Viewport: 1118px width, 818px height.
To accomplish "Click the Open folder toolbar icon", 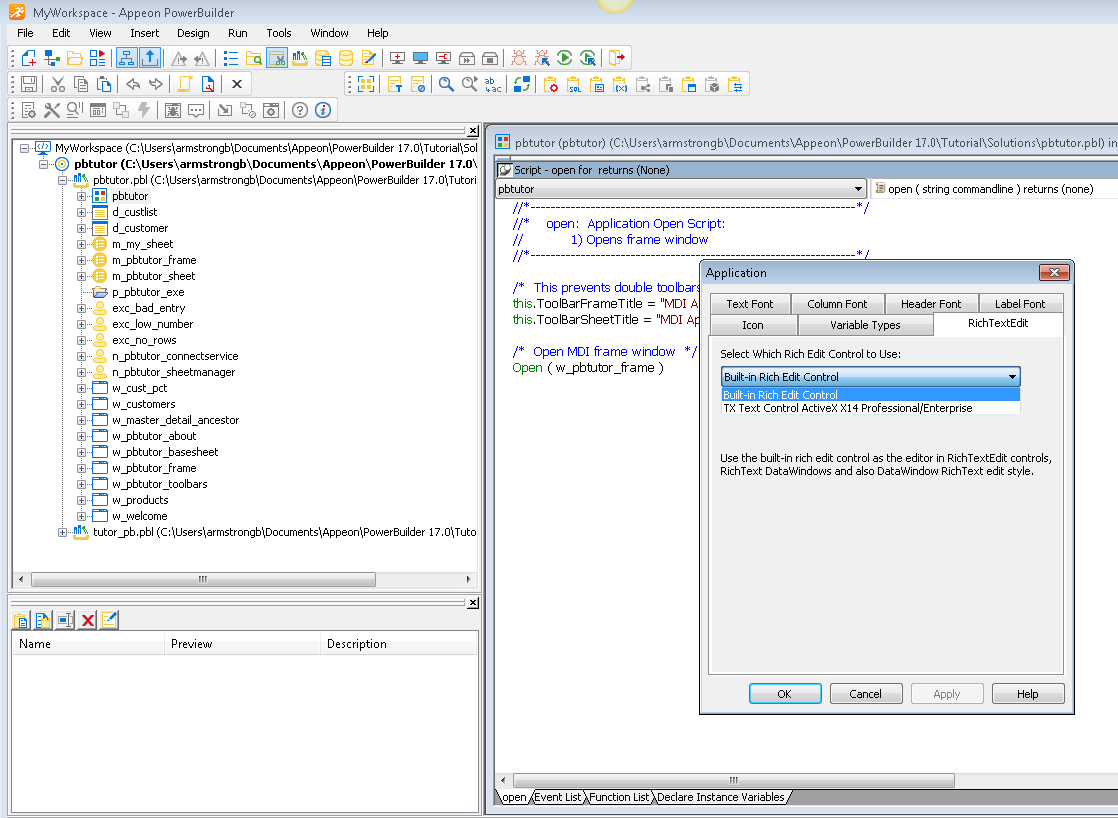I will [x=74, y=58].
